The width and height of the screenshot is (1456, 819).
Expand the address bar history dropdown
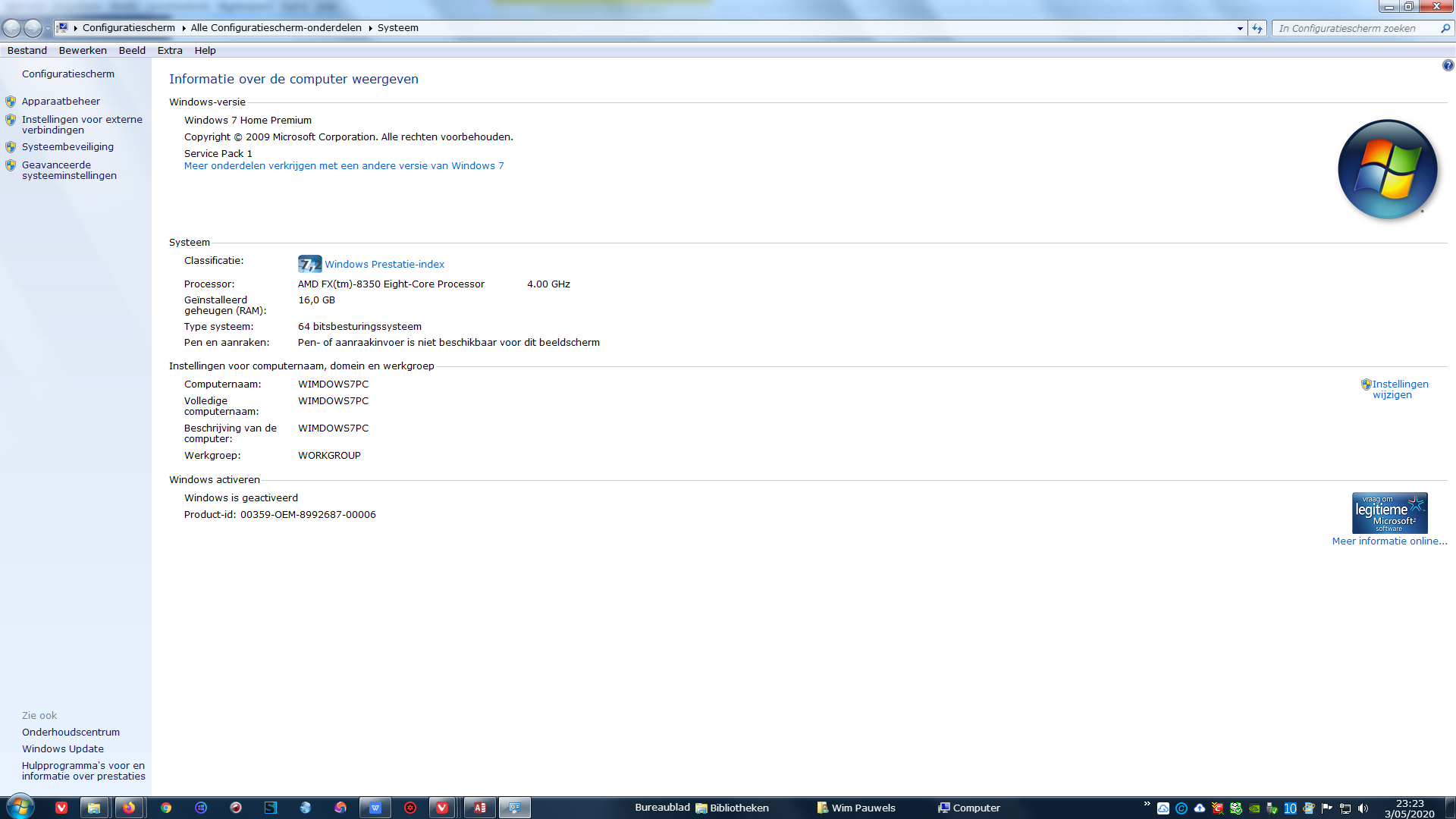click(1240, 28)
